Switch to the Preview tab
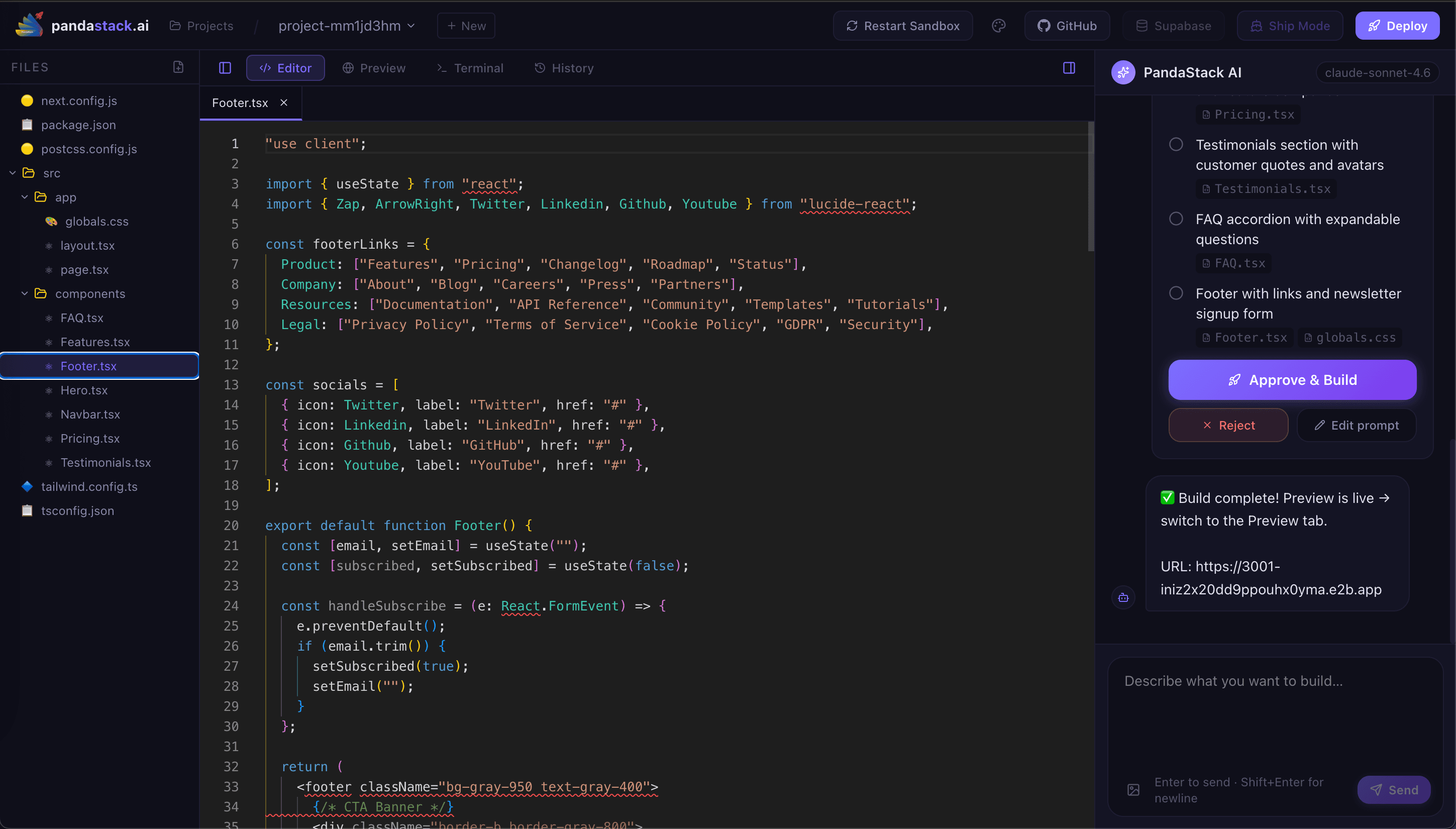The image size is (1456, 829). pos(374,68)
